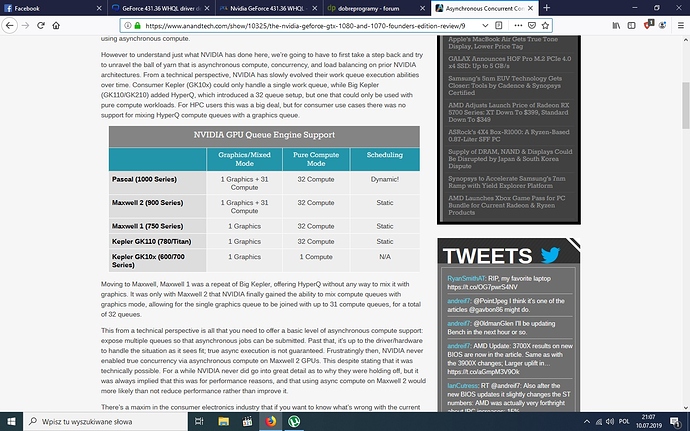The image size is (690, 431).
Task: Open ASRock's 4X4 Box-R1000 article
Action: (x=509, y=136)
